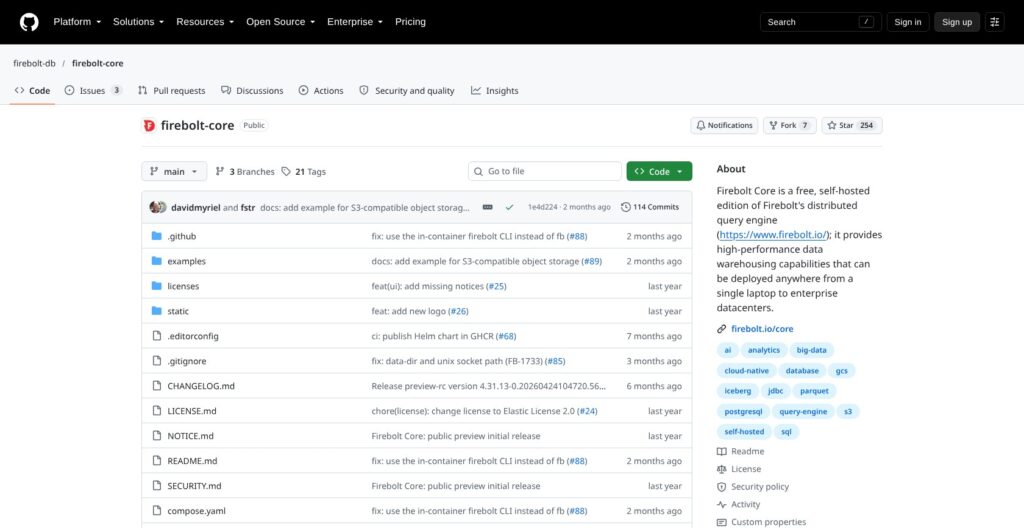Click the firebolt-core repository logo icon

coord(149,125)
